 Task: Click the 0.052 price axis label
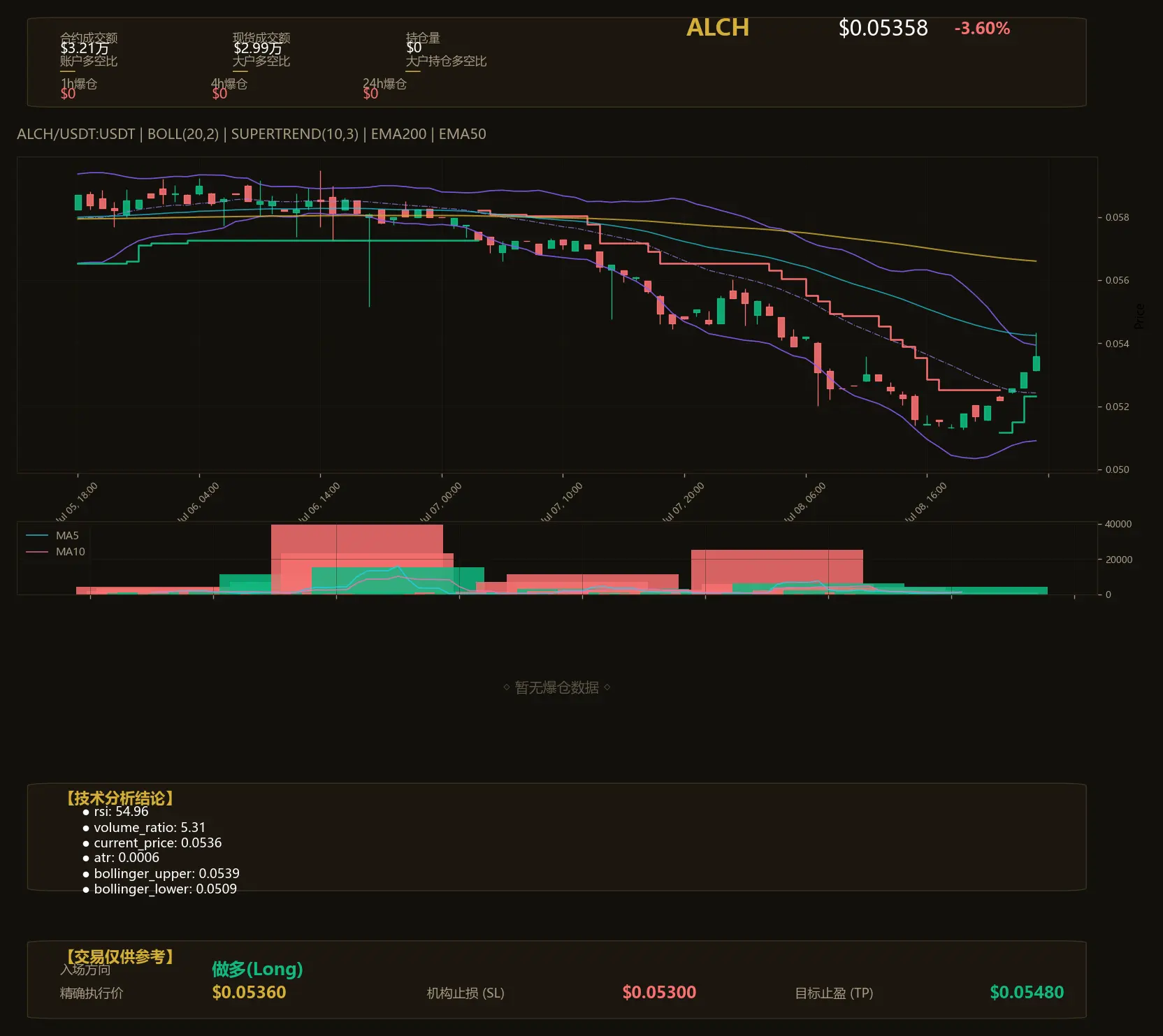[1117, 407]
